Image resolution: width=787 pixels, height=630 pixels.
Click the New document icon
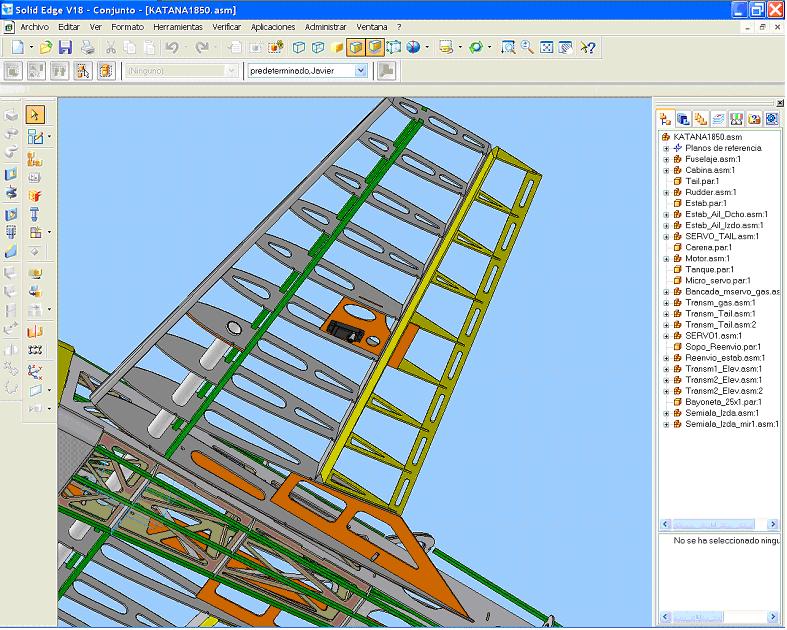click(18, 47)
